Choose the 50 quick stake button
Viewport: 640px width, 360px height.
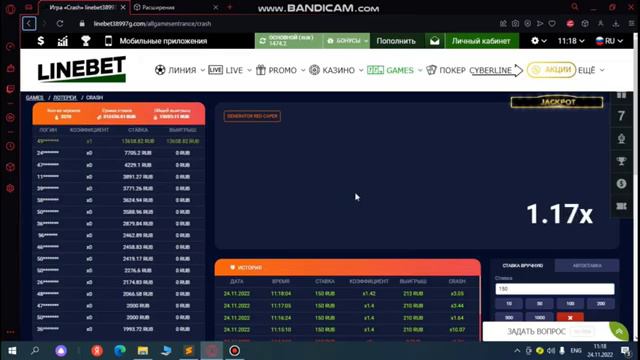pos(540,304)
